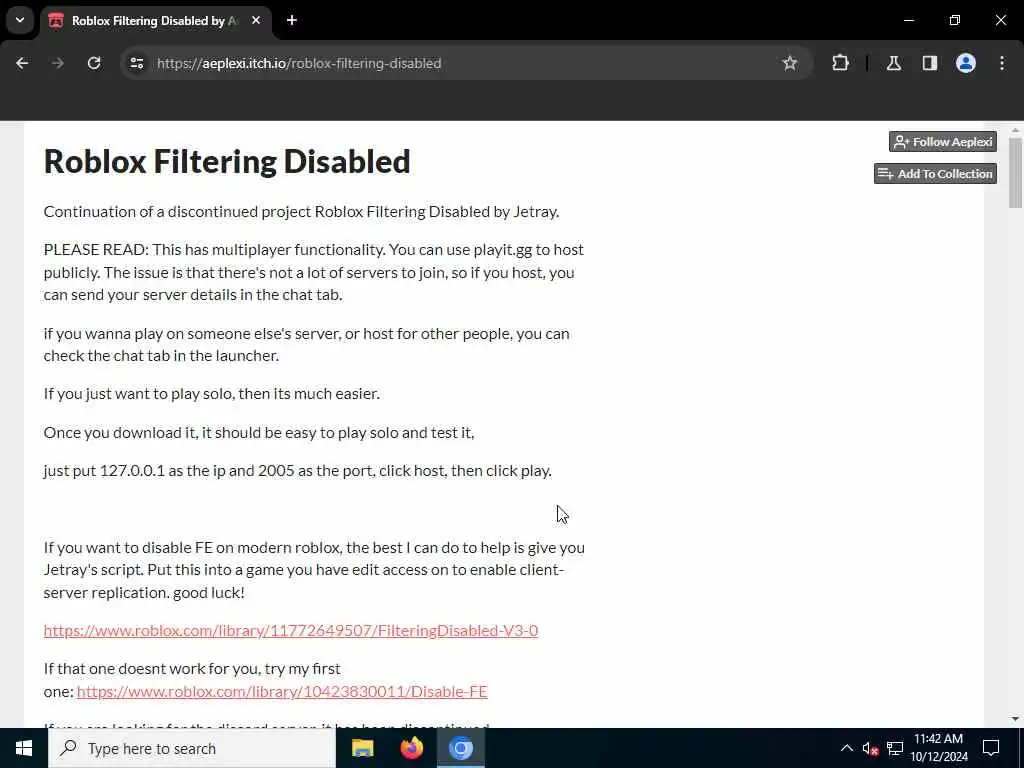Close the Roblox Filtering Disabled tab
Screen dimensions: 1024x768
[256, 20]
